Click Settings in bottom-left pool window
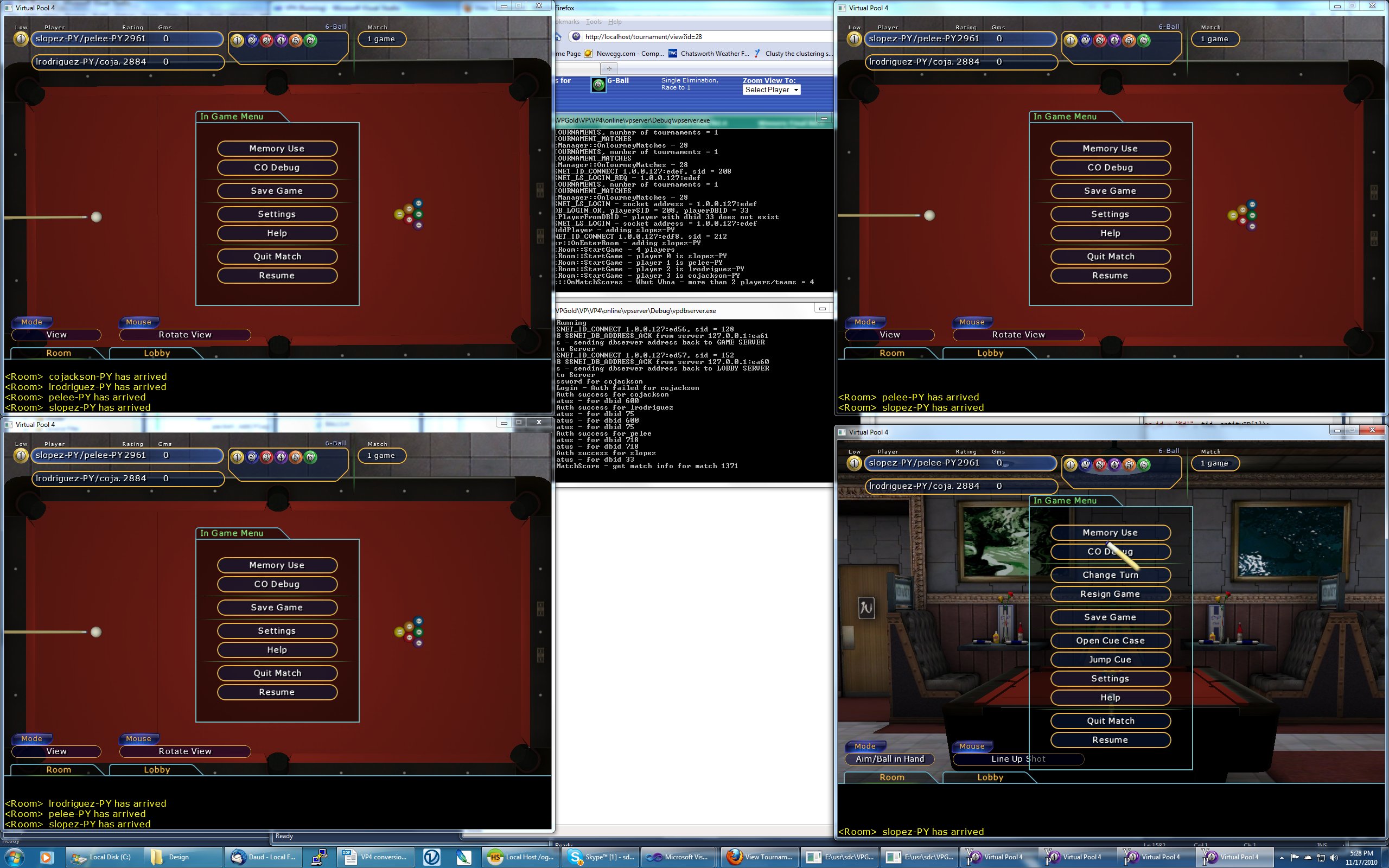Image resolution: width=1389 pixels, height=868 pixels. (277, 631)
